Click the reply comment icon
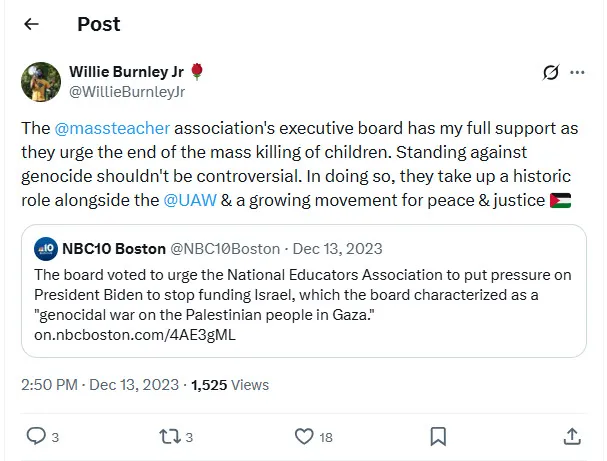The image size is (607, 461). [x=35, y=436]
